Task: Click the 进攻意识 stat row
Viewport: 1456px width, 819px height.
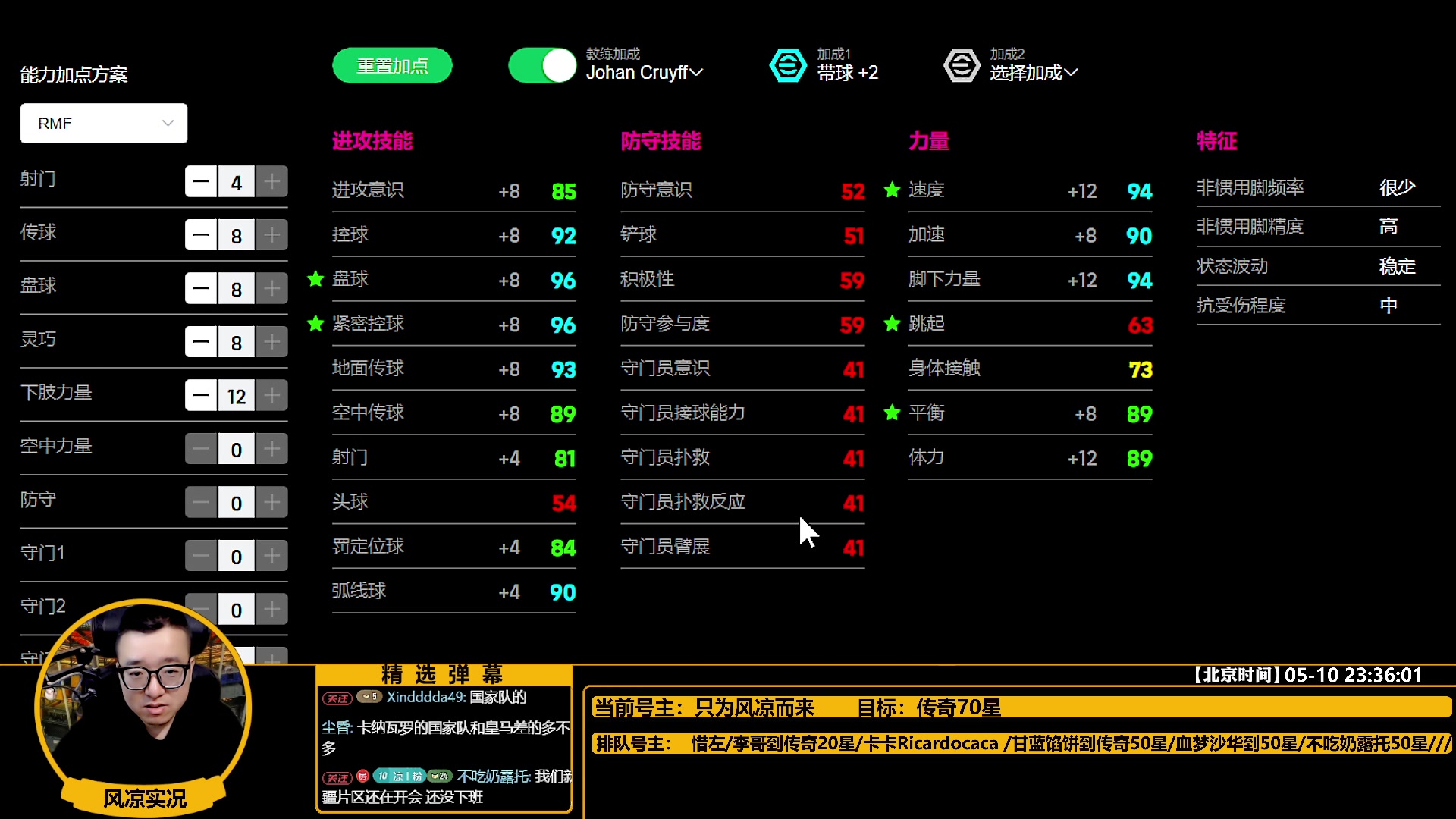Action: [x=453, y=190]
